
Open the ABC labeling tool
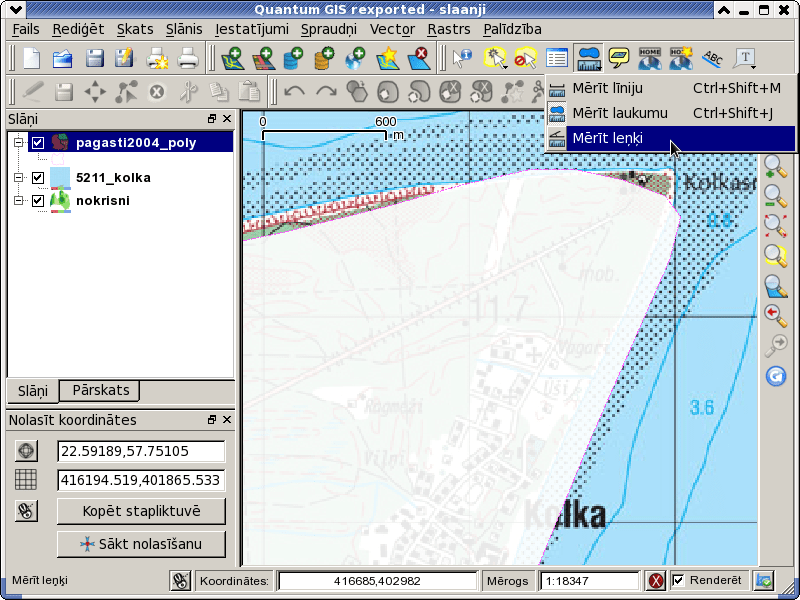712,58
